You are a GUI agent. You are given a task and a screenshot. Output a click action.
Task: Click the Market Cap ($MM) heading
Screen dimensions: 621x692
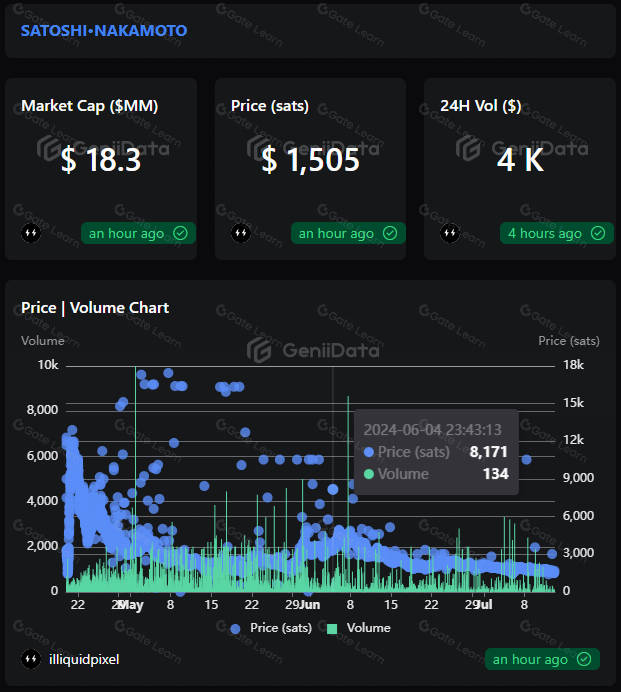point(90,106)
